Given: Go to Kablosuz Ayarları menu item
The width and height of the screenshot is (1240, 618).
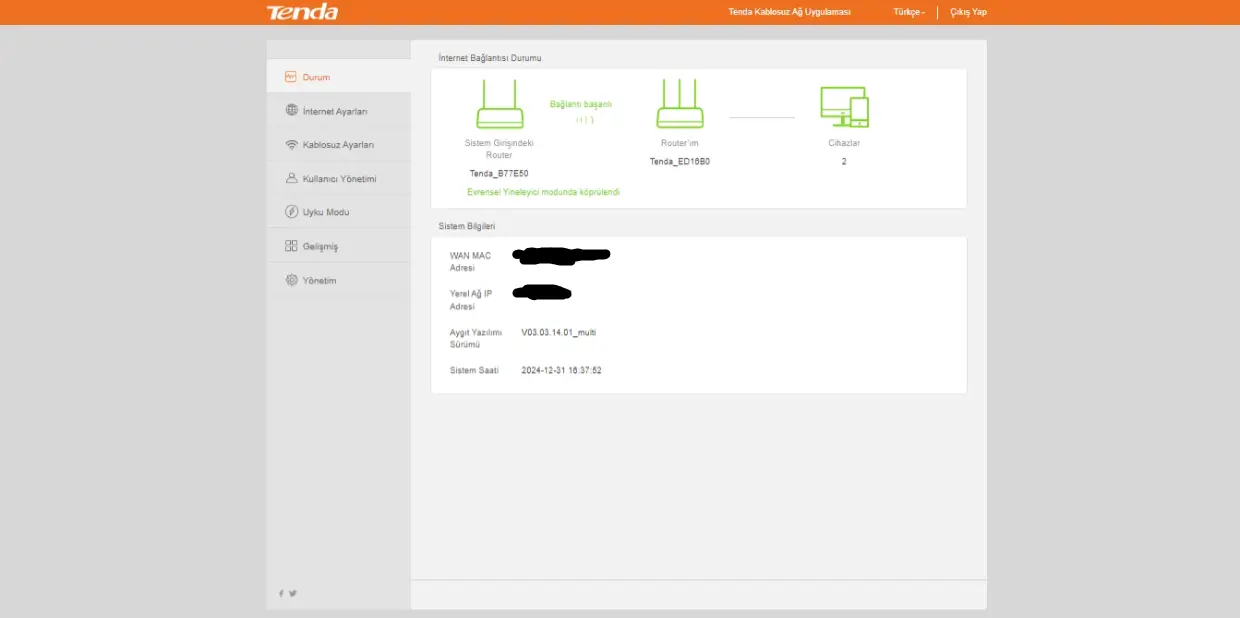Looking at the screenshot, I should click(338, 145).
